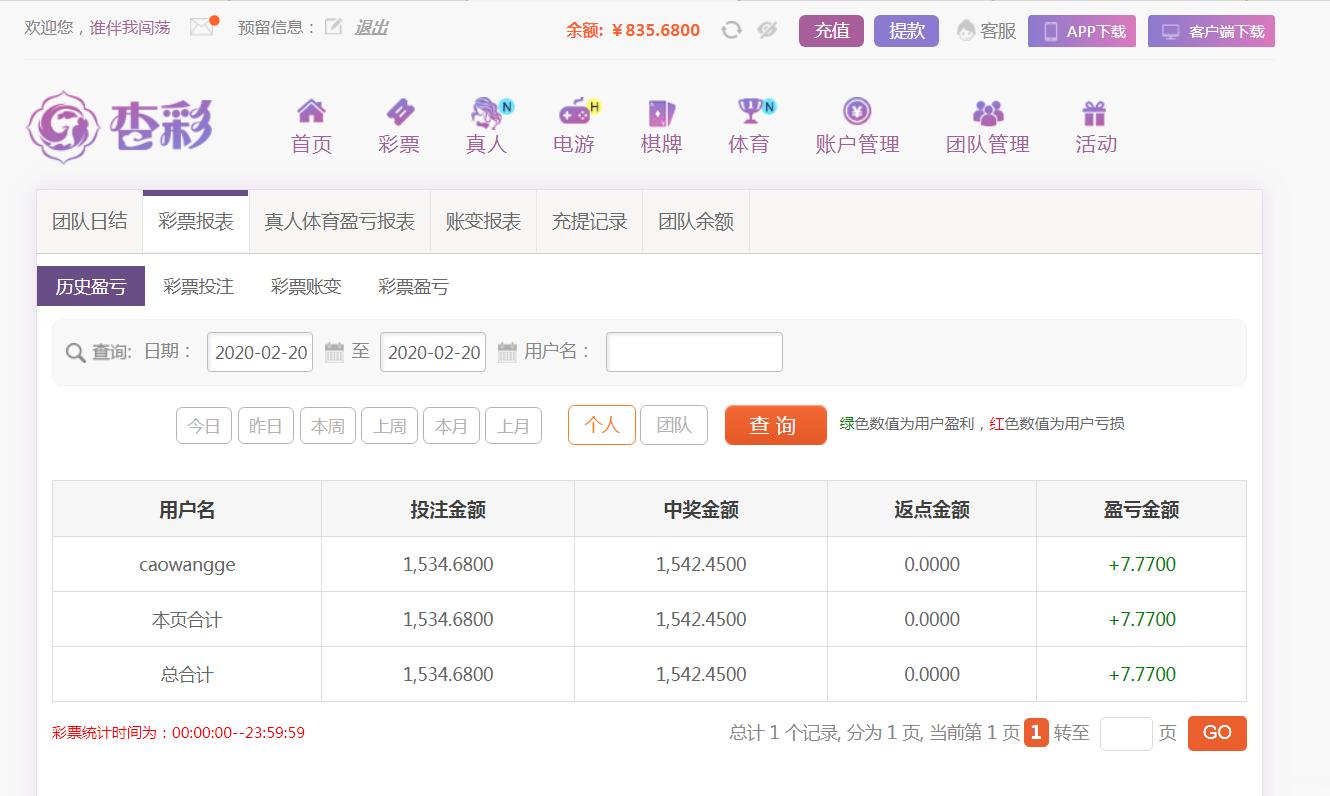Open the start date calendar picker
Screen dimensions: 1330x796
[334, 352]
